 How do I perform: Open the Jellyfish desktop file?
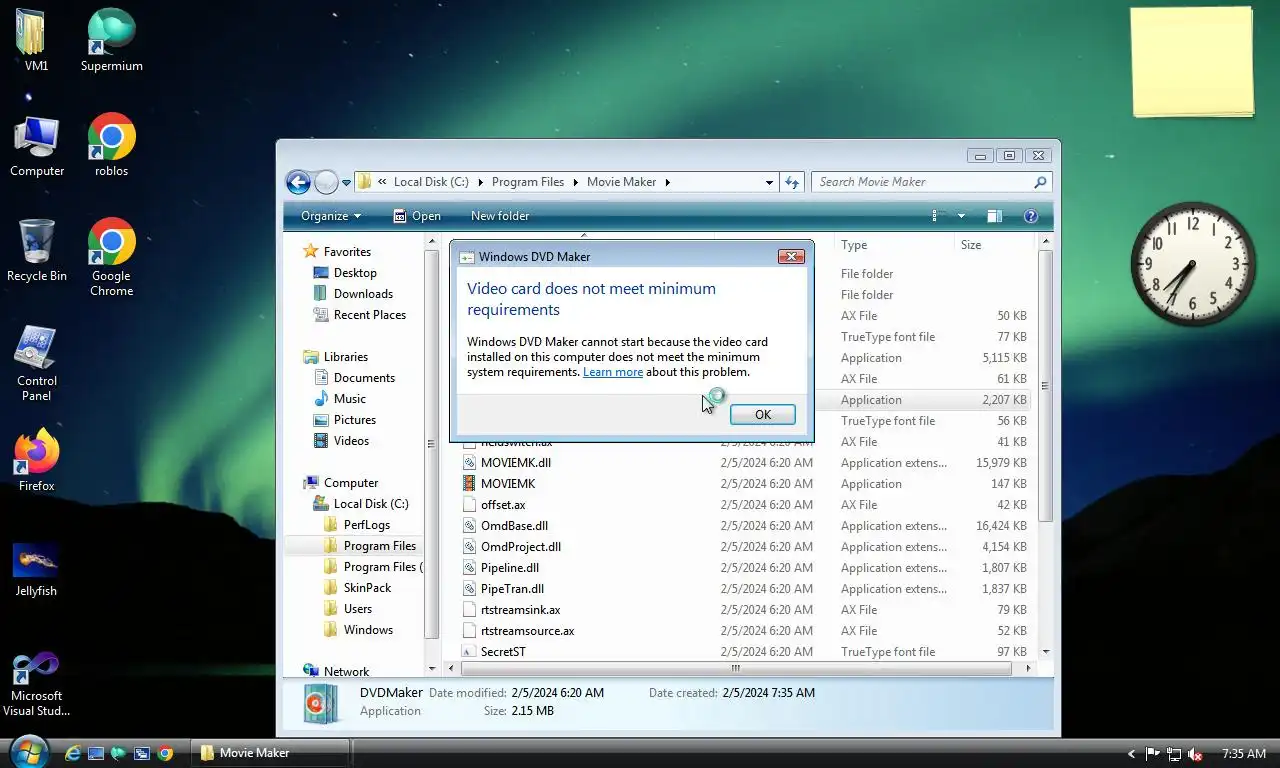[x=36, y=568]
